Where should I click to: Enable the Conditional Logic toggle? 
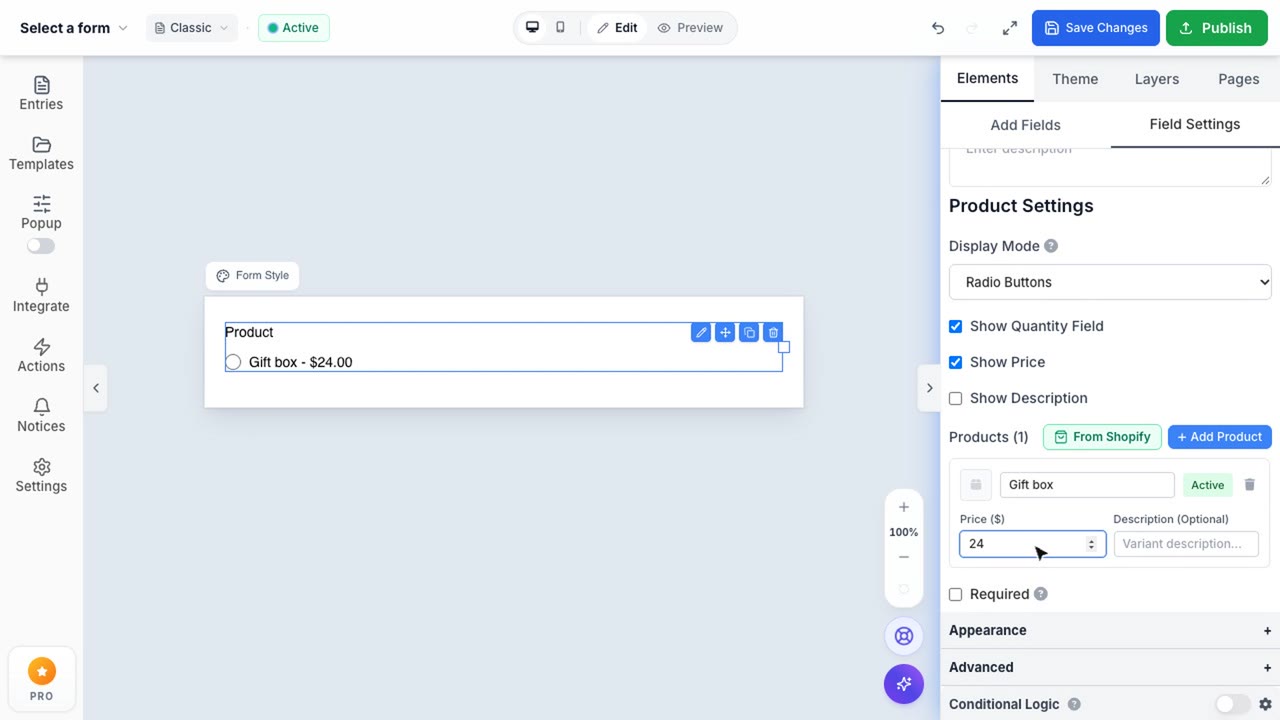point(1233,704)
